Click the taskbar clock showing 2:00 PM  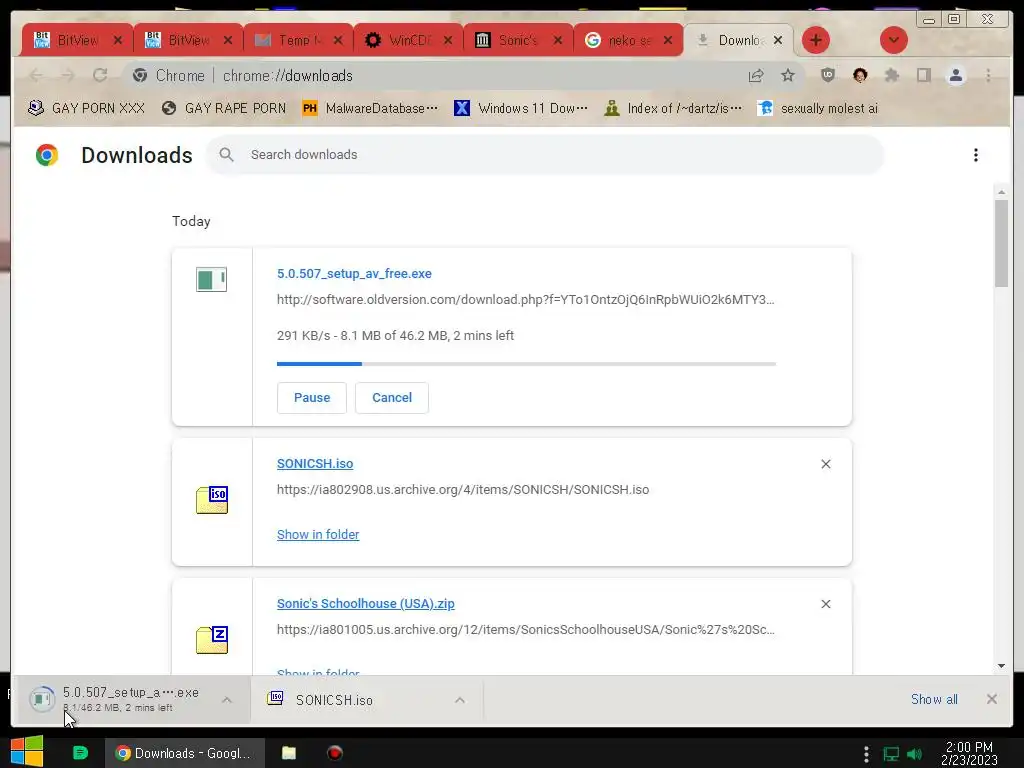[969, 753]
